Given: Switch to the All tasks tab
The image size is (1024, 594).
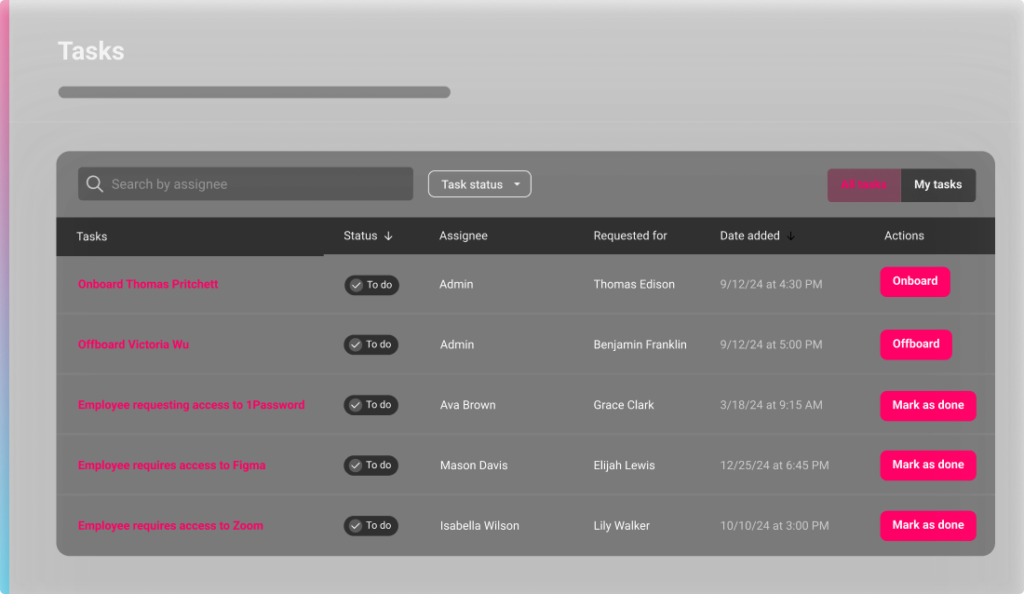Looking at the screenshot, I should coord(863,185).
